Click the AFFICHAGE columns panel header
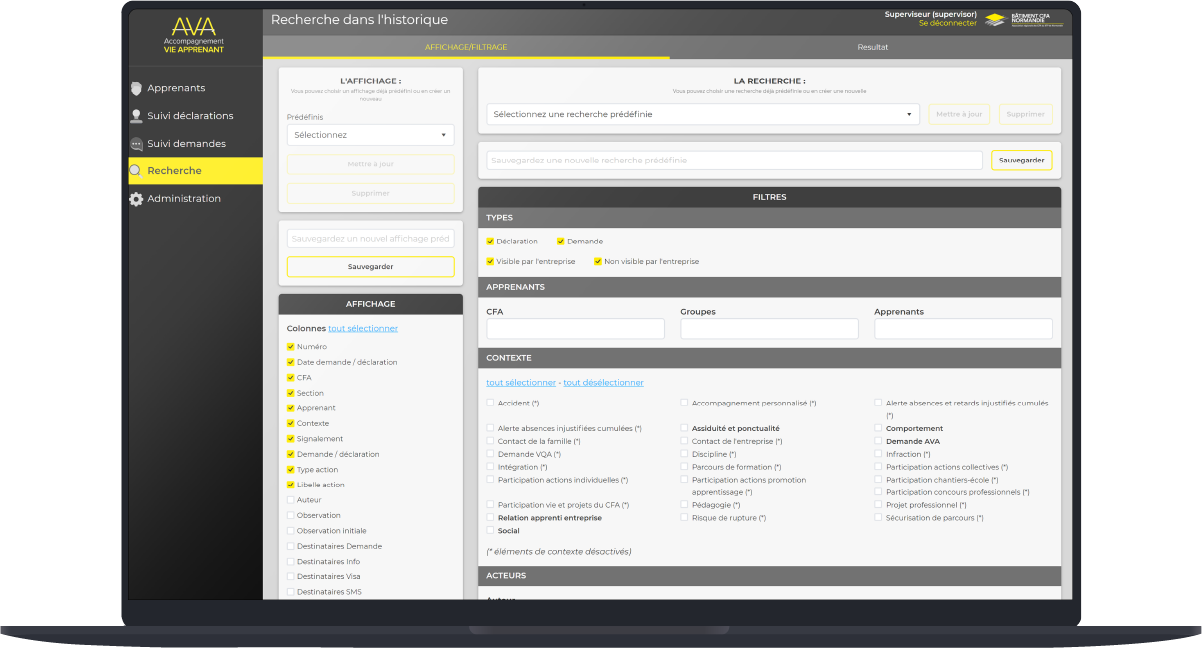This screenshot has width=1202, height=648. (x=370, y=304)
